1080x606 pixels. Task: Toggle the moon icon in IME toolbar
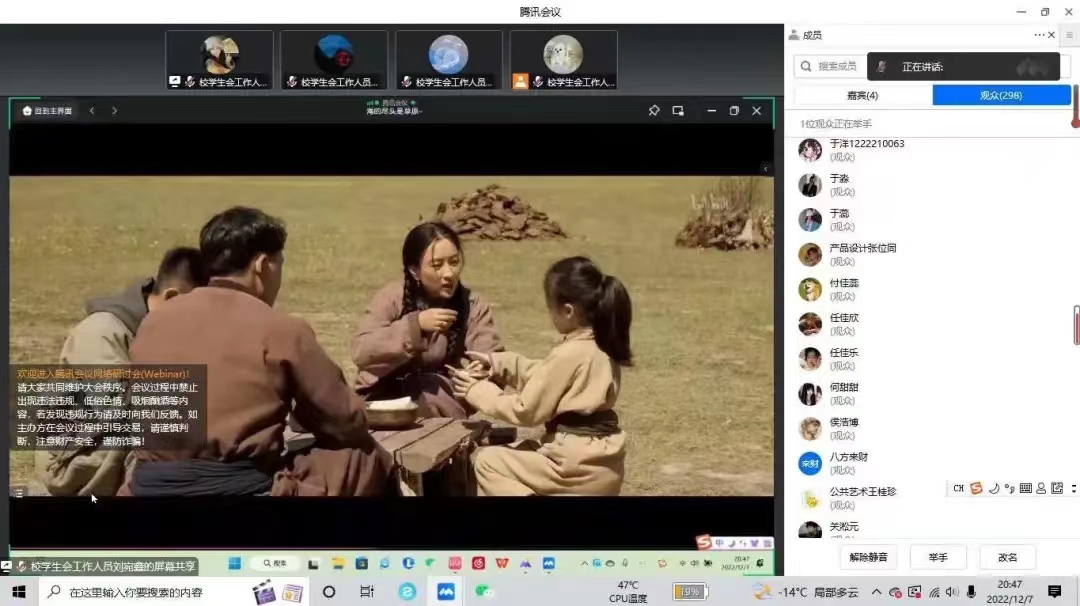993,488
